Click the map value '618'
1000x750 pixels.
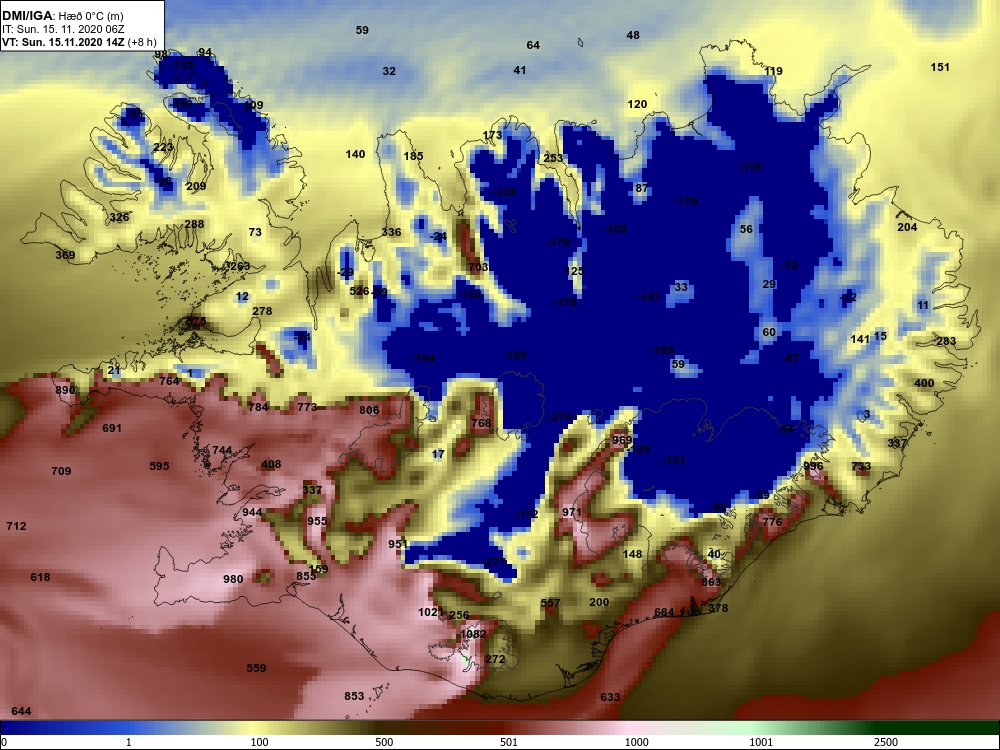[40, 577]
